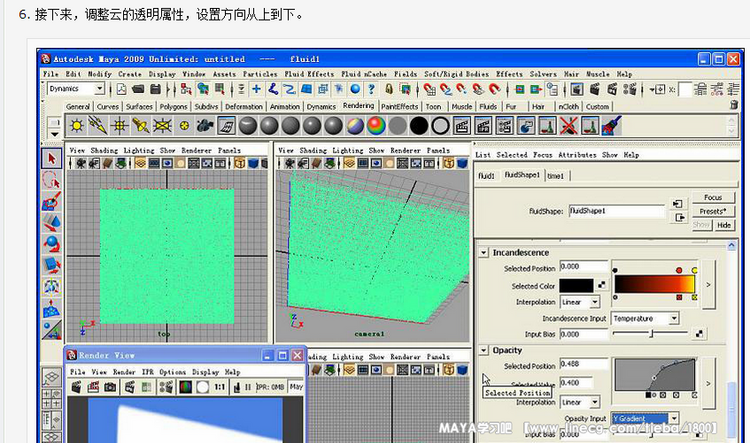This screenshot has height=443, width=750.
Task: Choose the Rotate tool sphere icon
Action: (52, 244)
